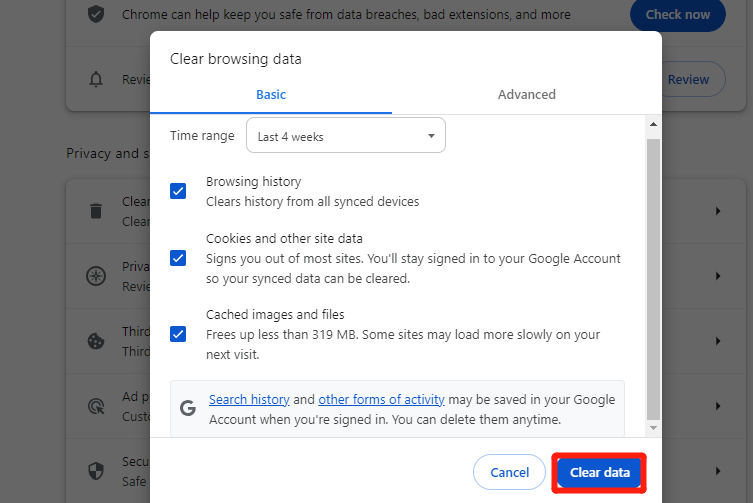753x503 pixels.
Task: Click the dialog scrollbar down arrow
Action: coord(653,427)
